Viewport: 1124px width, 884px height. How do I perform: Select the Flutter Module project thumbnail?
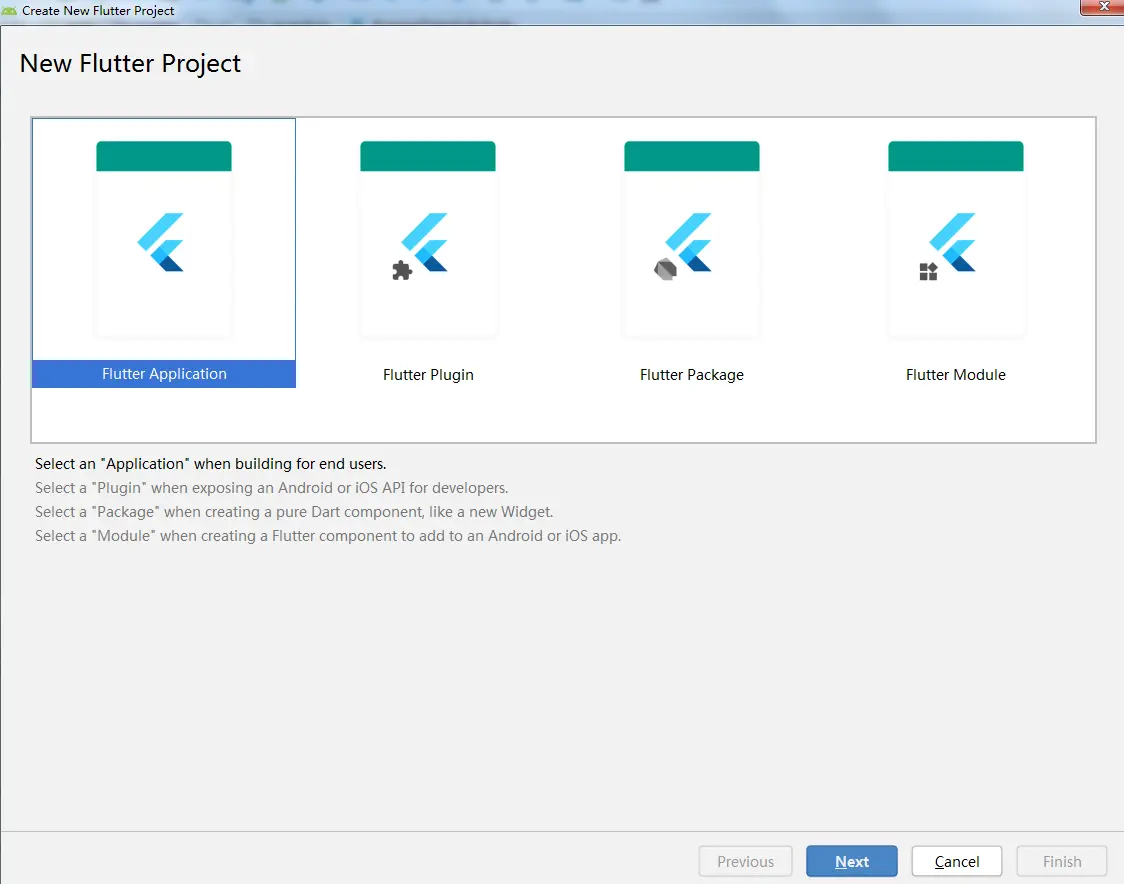(956, 239)
